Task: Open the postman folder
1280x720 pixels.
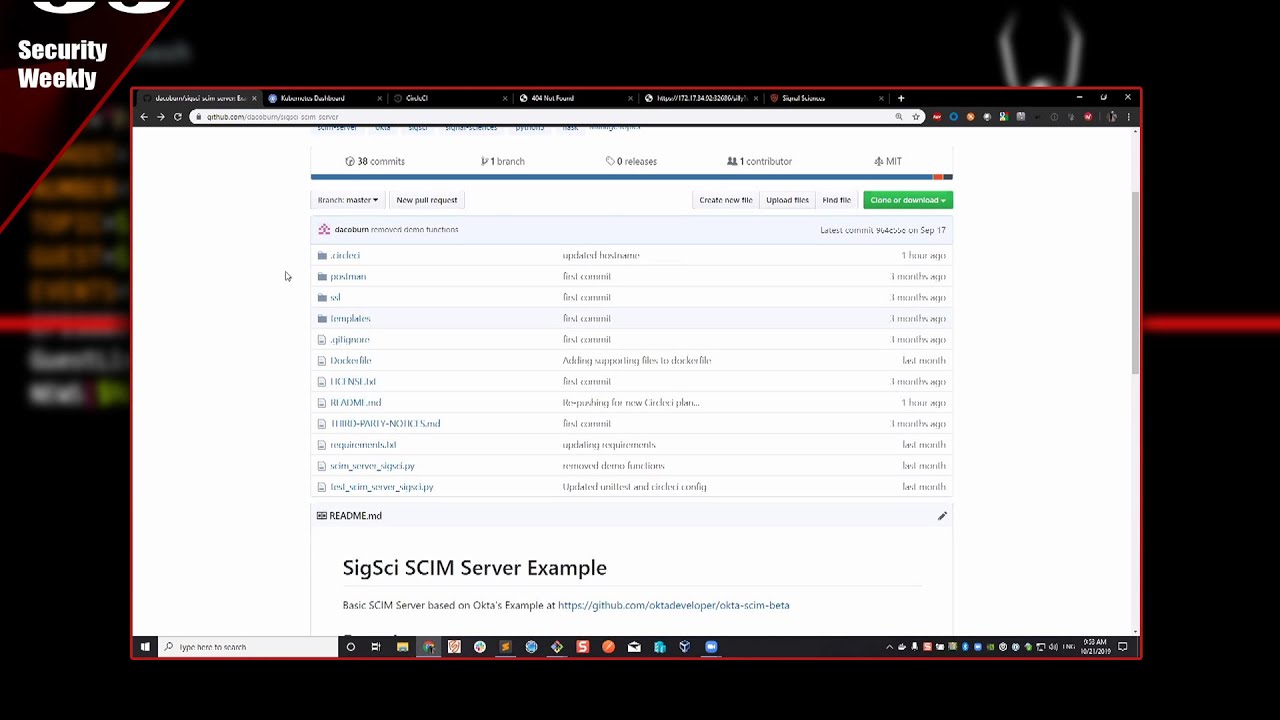Action: coord(348,276)
